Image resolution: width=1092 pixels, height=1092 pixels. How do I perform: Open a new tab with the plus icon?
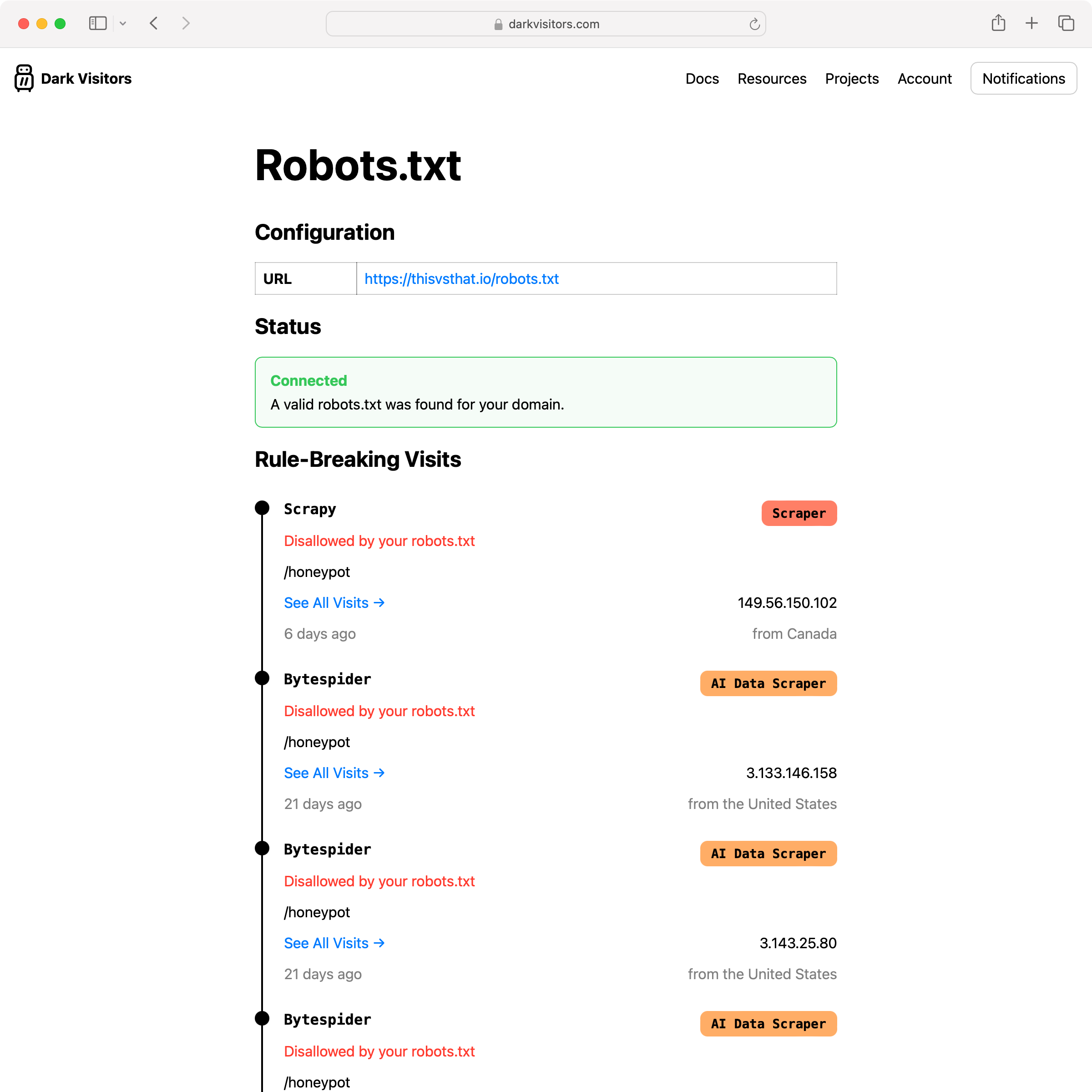click(x=1031, y=23)
